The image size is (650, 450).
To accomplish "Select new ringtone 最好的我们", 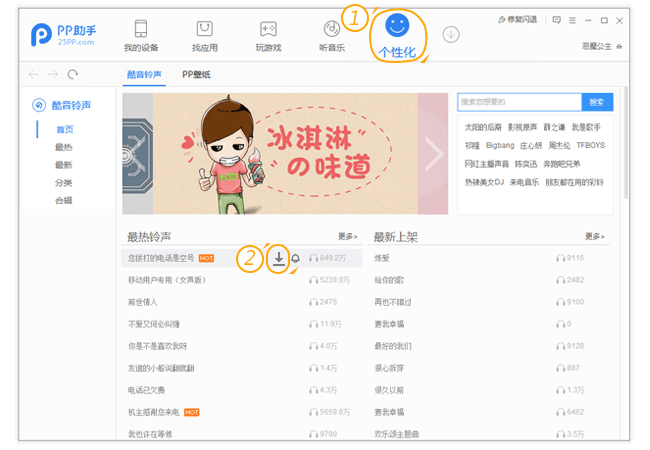I will pyautogui.click(x=393, y=346).
